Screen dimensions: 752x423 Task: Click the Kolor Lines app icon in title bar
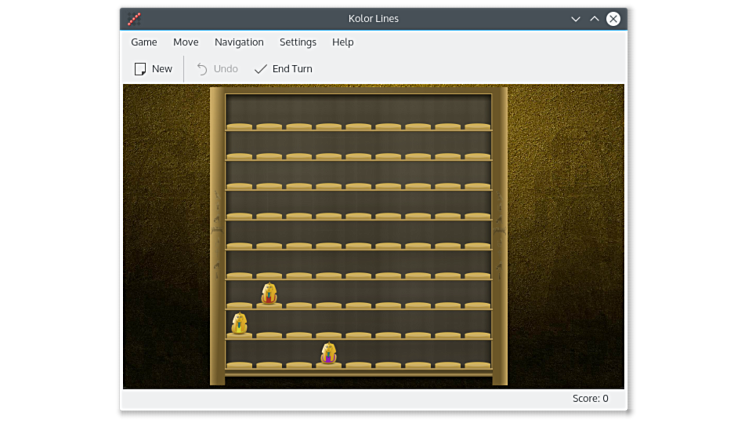tap(134, 19)
